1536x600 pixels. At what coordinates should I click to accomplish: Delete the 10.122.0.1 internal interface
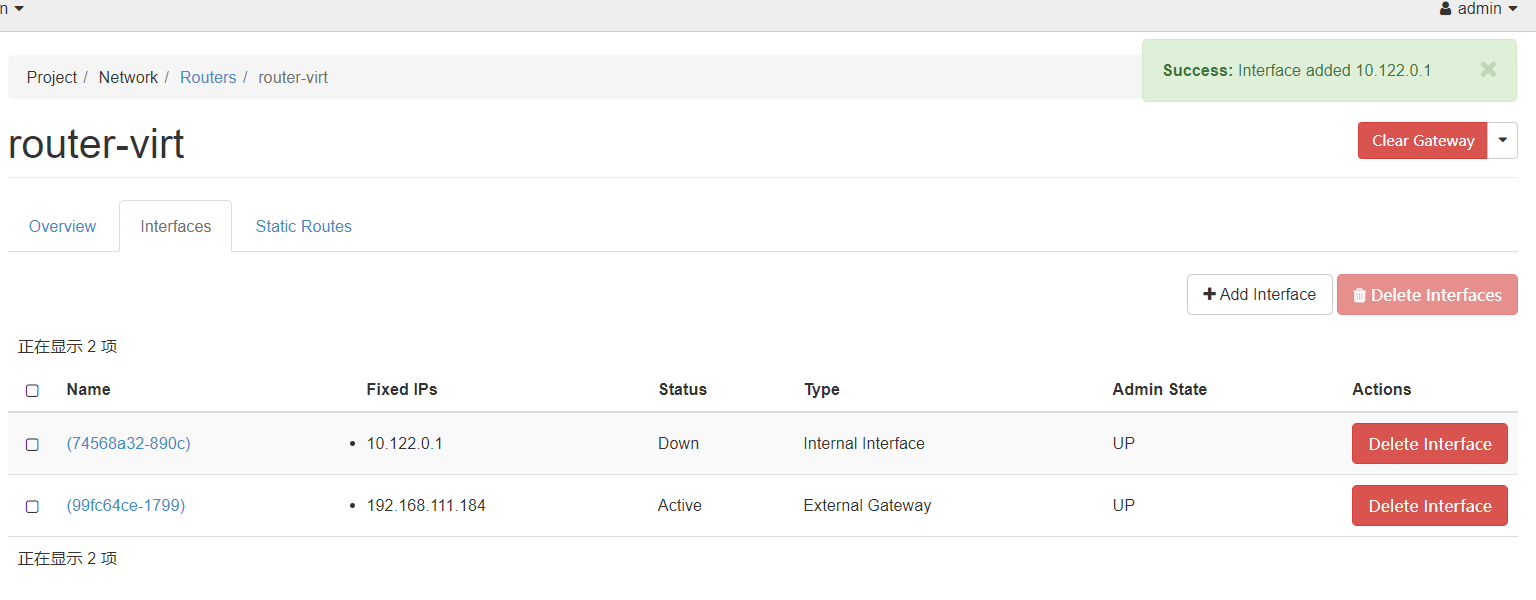pos(1430,444)
